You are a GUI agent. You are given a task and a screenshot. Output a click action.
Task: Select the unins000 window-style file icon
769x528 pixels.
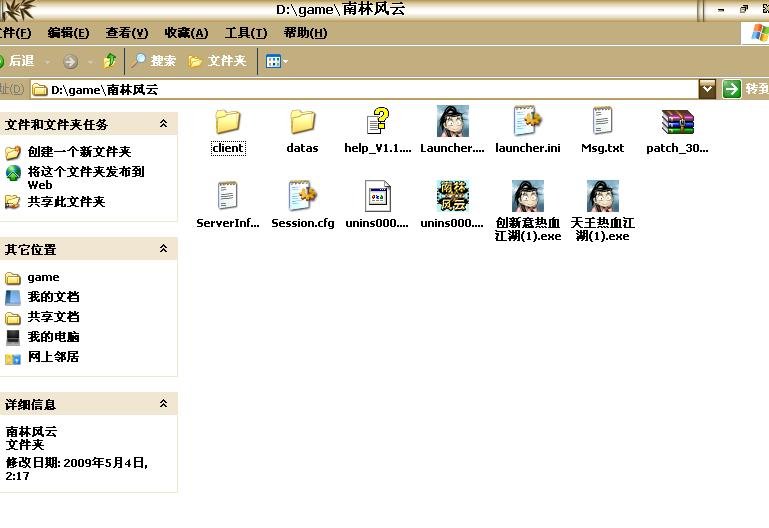click(378, 196)
